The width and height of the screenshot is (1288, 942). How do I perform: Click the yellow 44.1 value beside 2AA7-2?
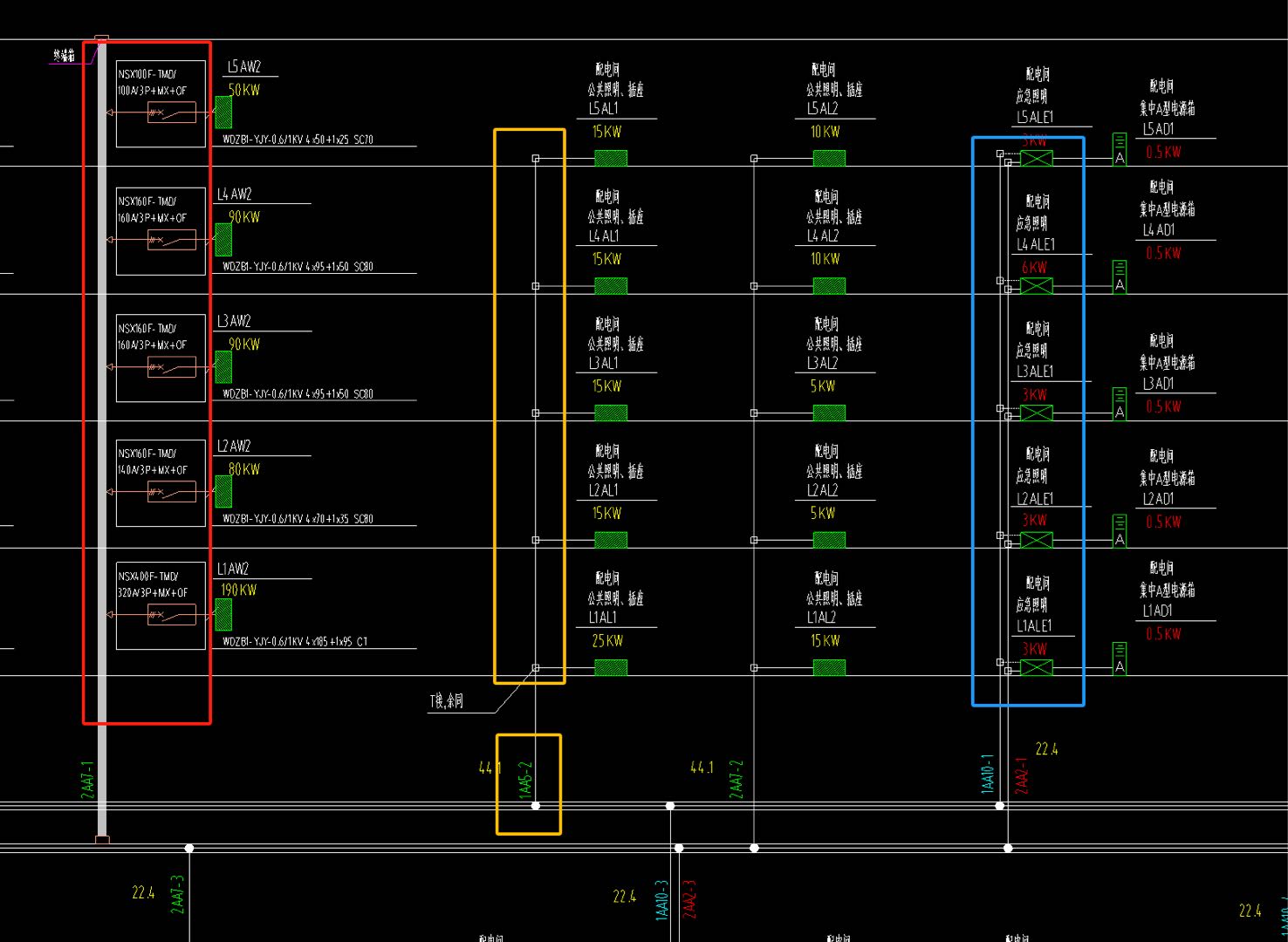click(702, 768)
